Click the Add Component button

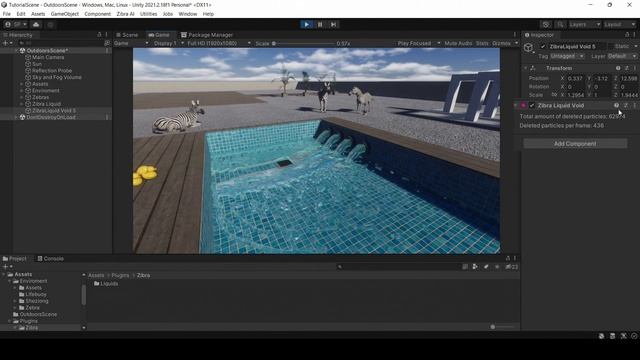[575, 144]
